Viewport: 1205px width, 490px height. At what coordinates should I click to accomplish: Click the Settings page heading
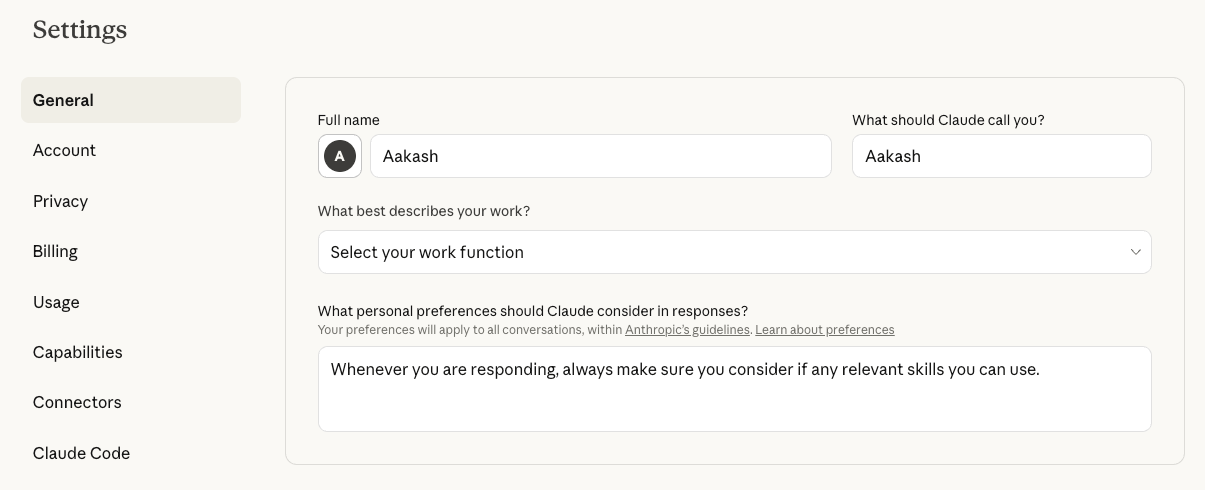(80, 30)
